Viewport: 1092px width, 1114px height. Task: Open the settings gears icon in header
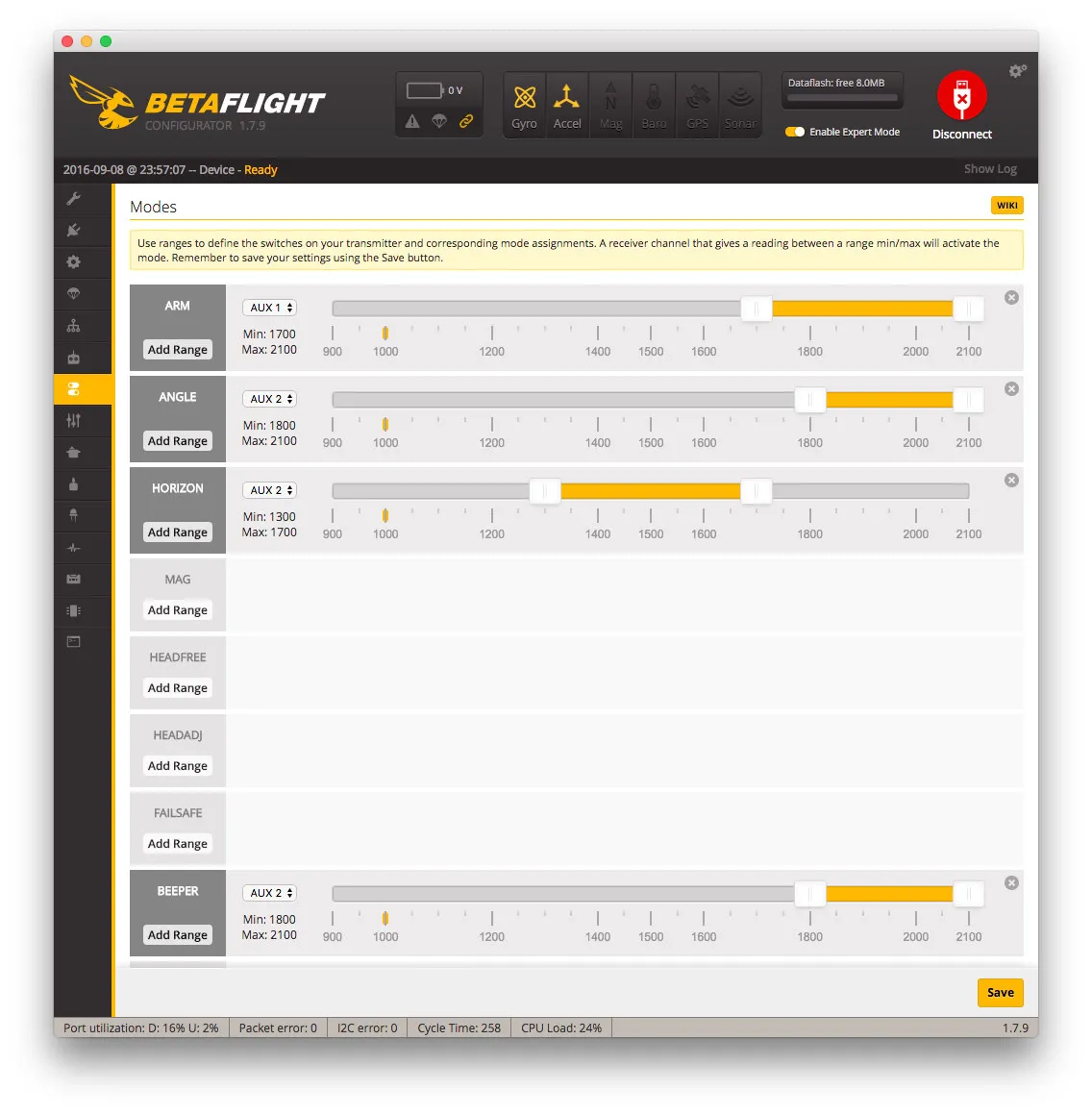1017,71
